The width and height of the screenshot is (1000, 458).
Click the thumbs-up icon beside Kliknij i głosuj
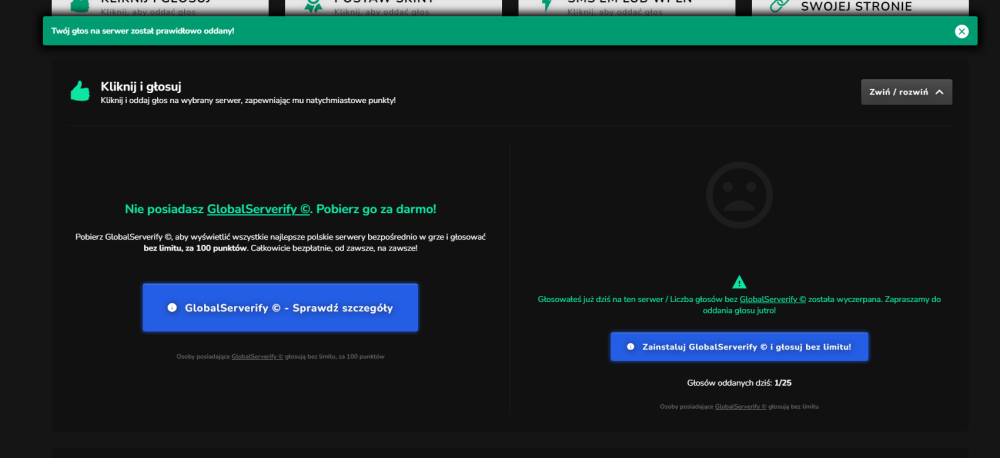click(x=80, y=91)
